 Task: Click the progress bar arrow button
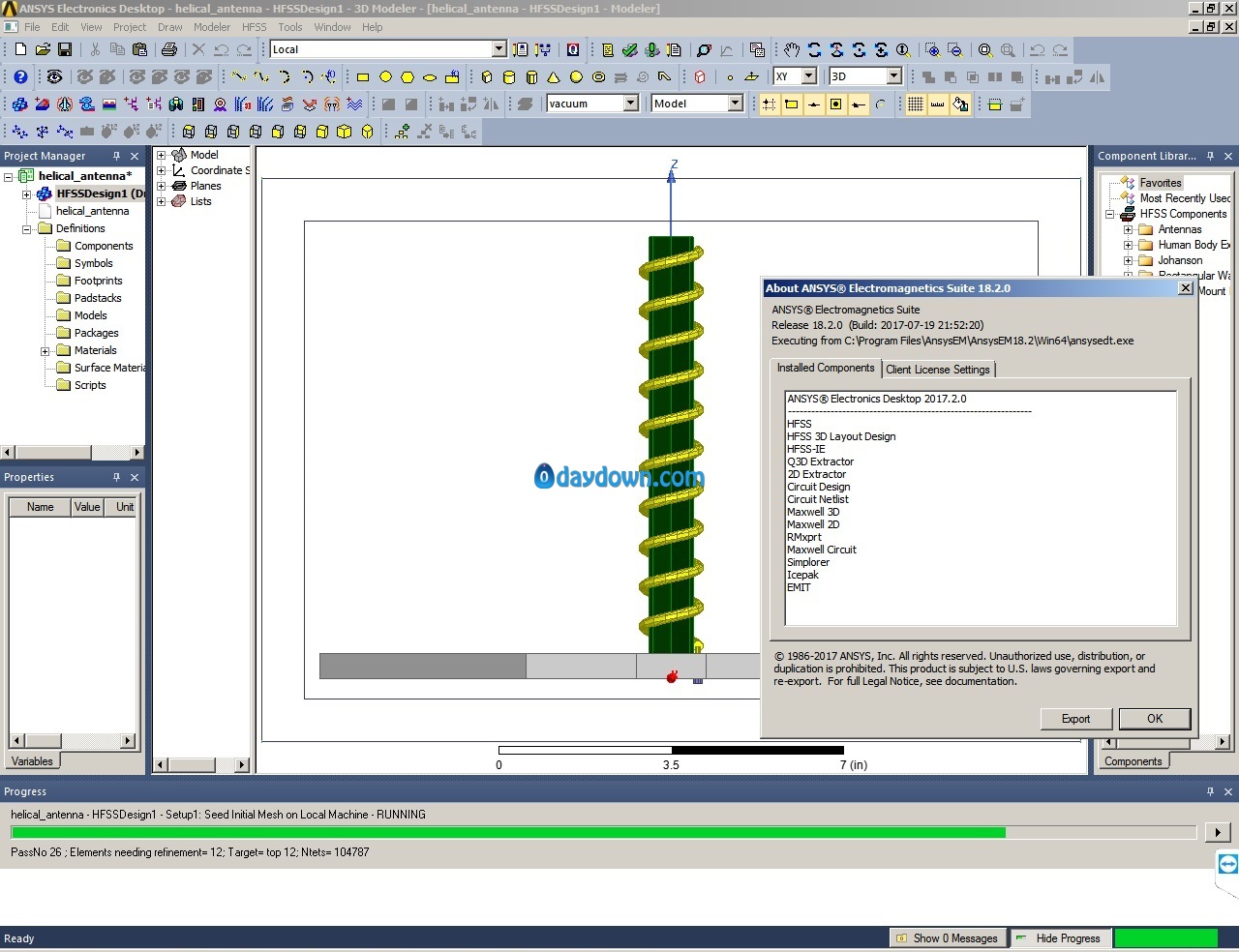pyautogui.click(x=1218, y=832)
